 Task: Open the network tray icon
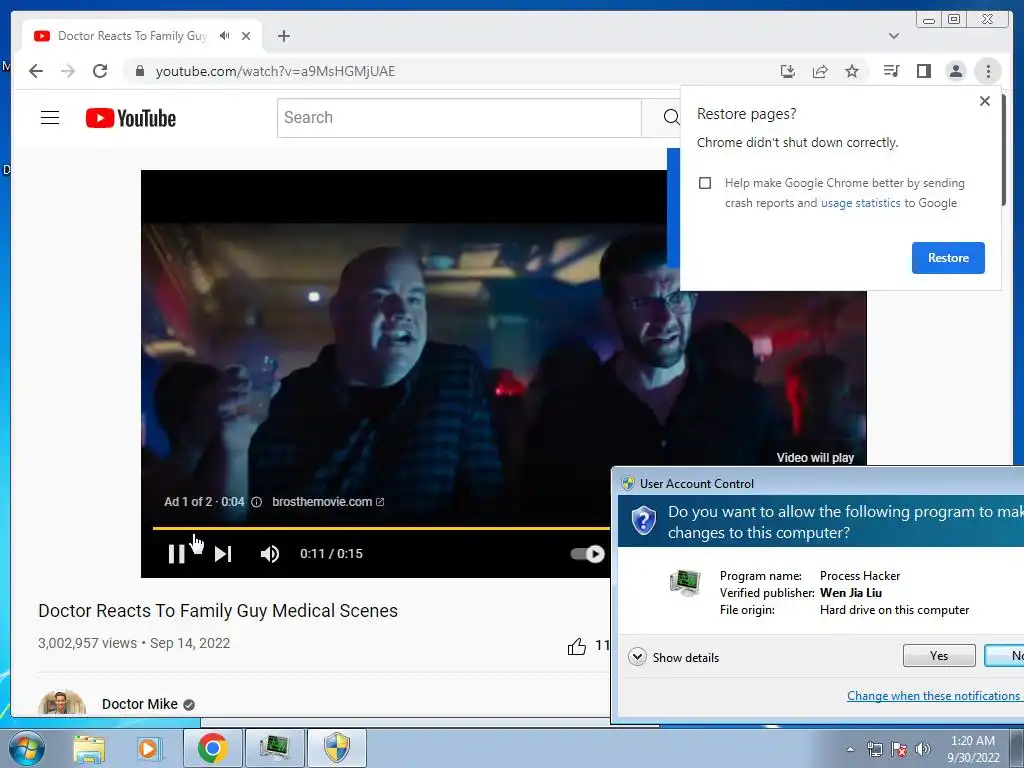[874, 749]
